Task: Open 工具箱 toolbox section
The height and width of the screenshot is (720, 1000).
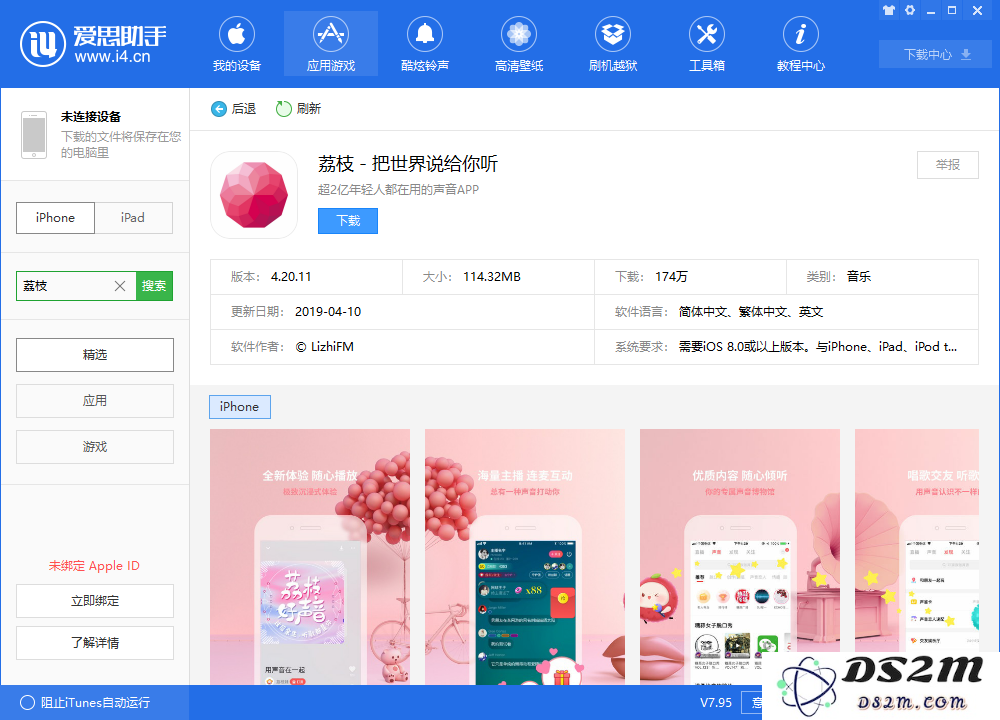Action: pyautogui.click(x=707, y=44)
